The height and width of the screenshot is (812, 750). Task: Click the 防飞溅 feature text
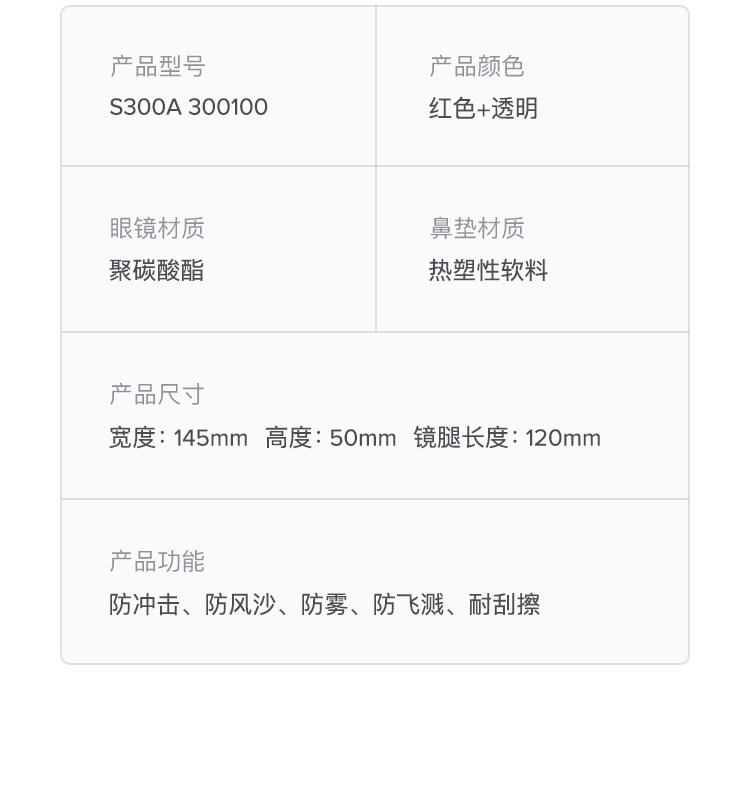pos(409,604)
